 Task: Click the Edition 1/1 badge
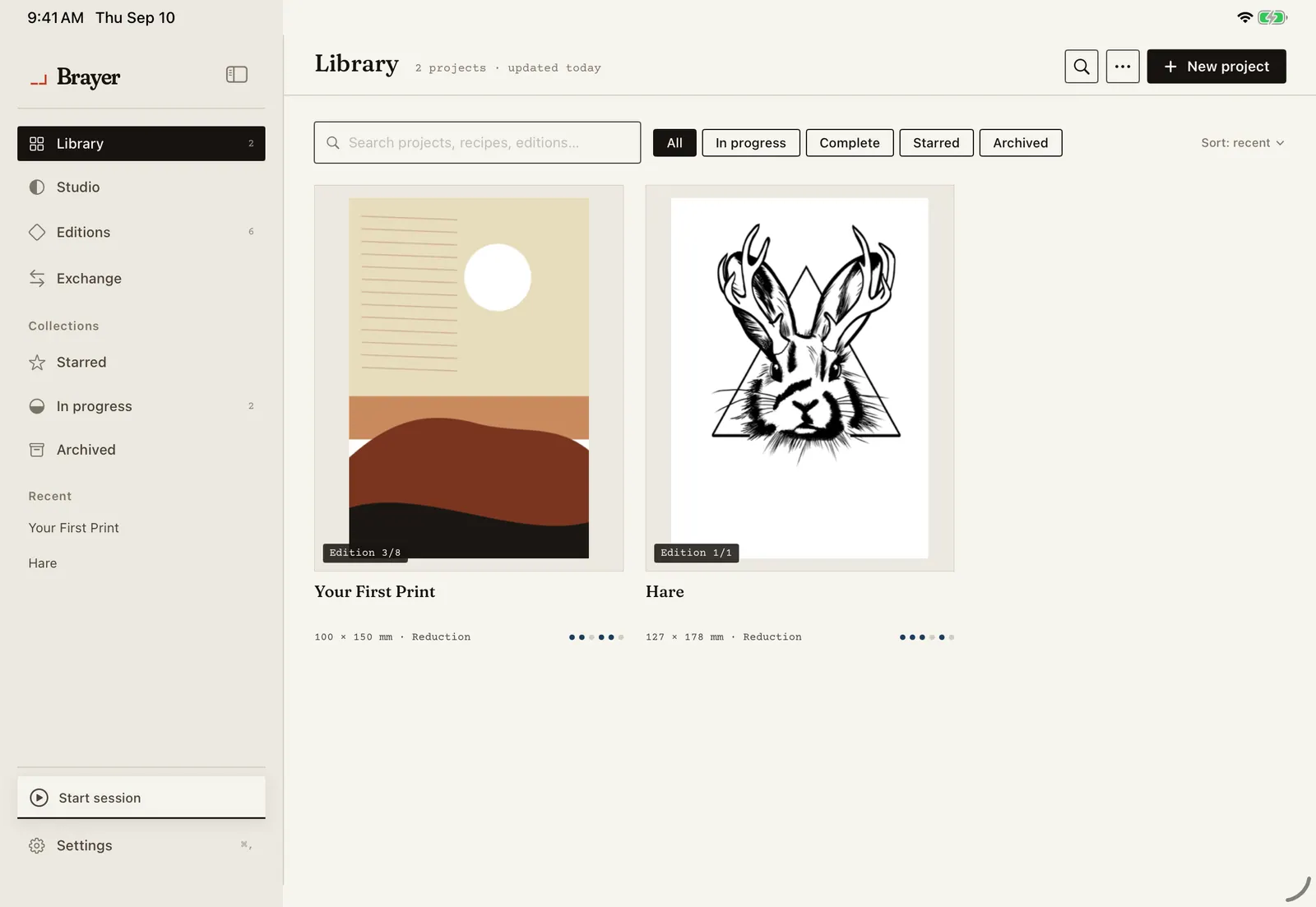[697, 553]
